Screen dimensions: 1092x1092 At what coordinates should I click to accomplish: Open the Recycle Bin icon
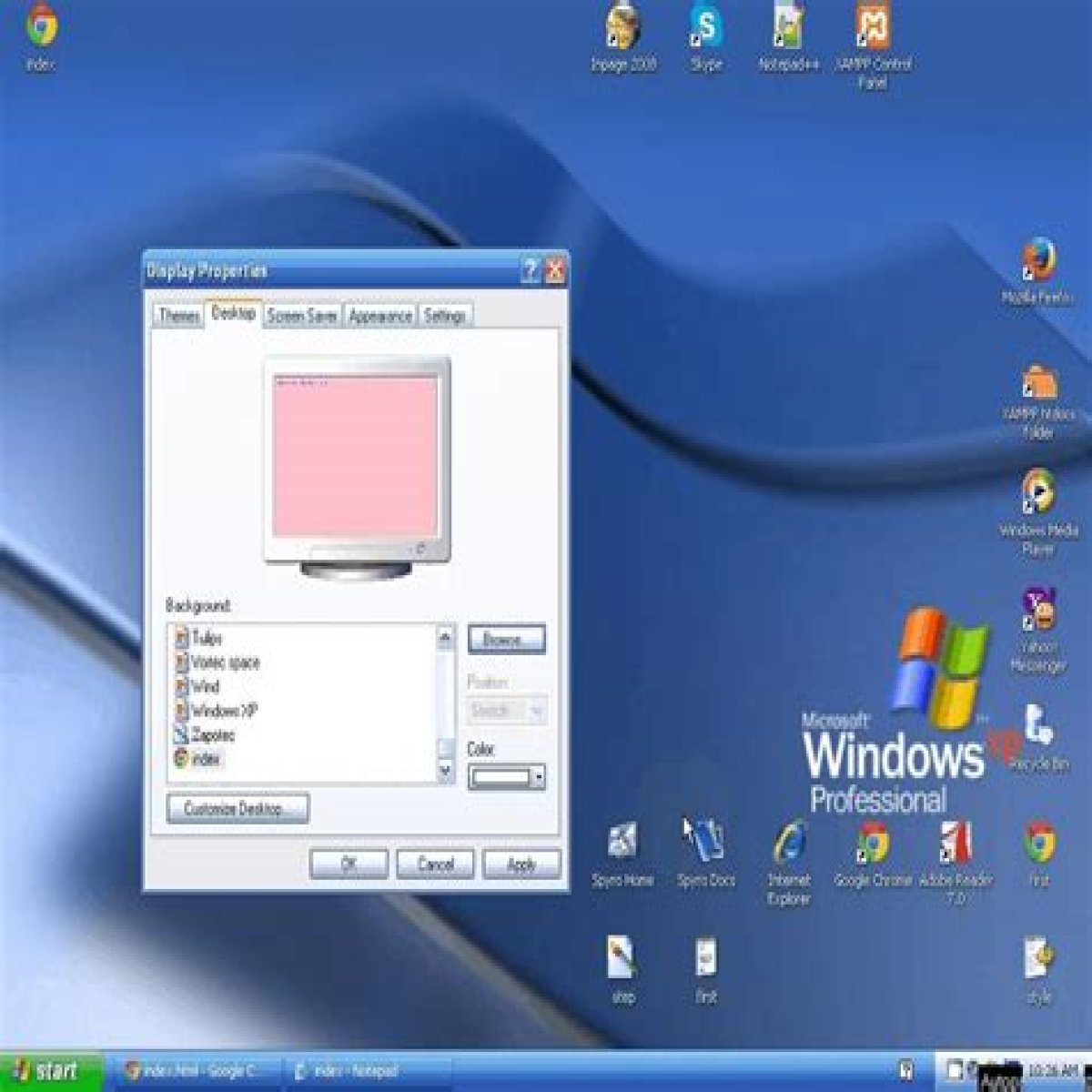(1037, 737)
